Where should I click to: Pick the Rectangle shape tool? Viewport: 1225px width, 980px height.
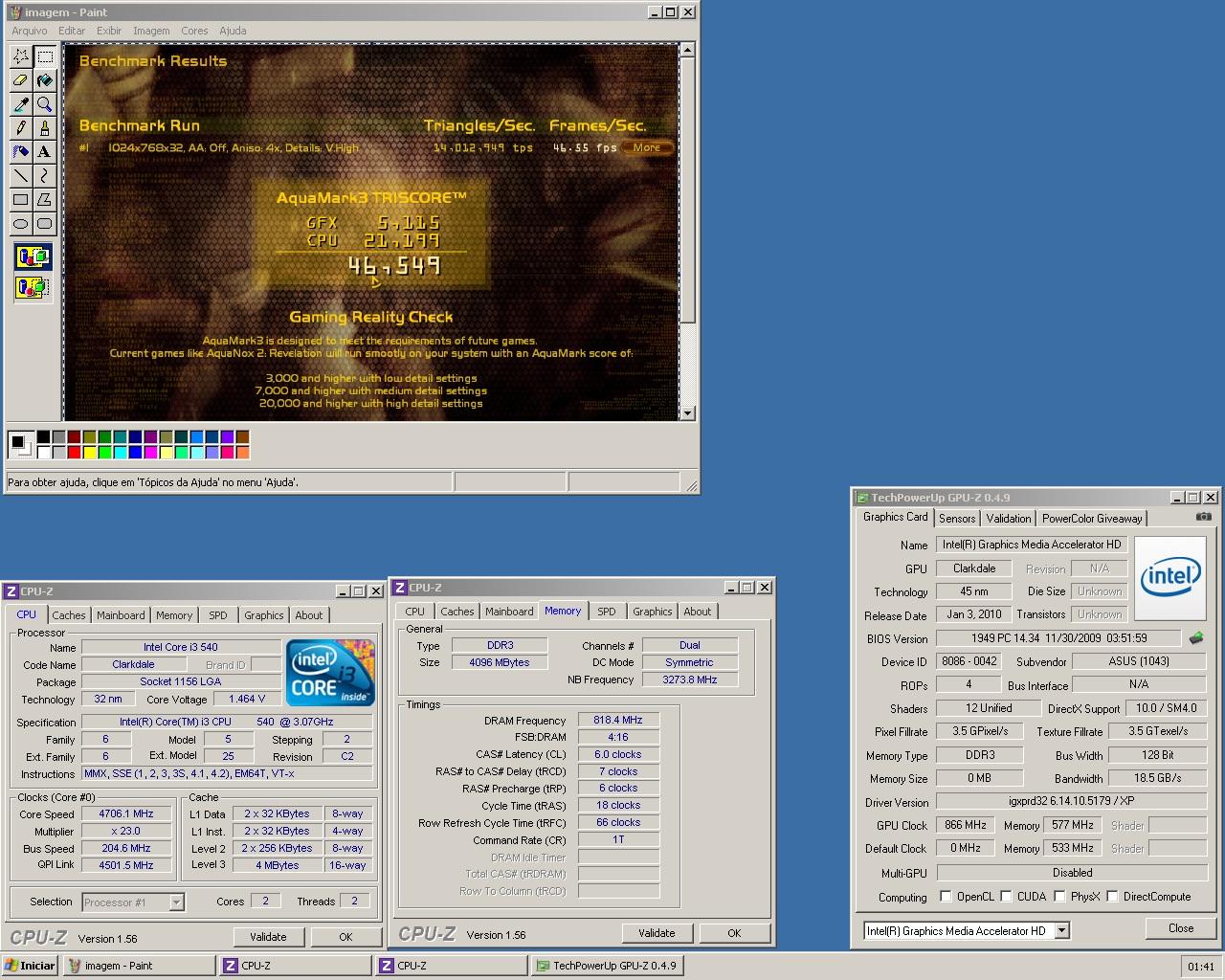coord(20,200)
